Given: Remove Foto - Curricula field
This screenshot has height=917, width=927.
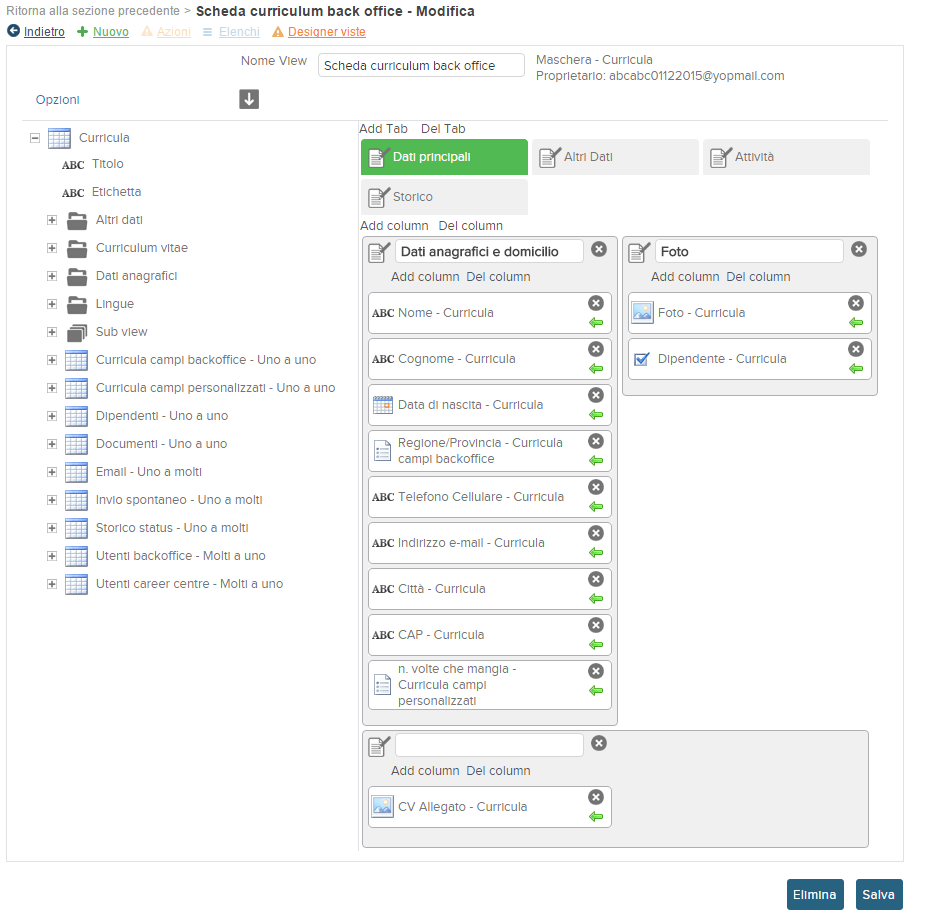Looking at the screenshot, I should coord(855,303).
